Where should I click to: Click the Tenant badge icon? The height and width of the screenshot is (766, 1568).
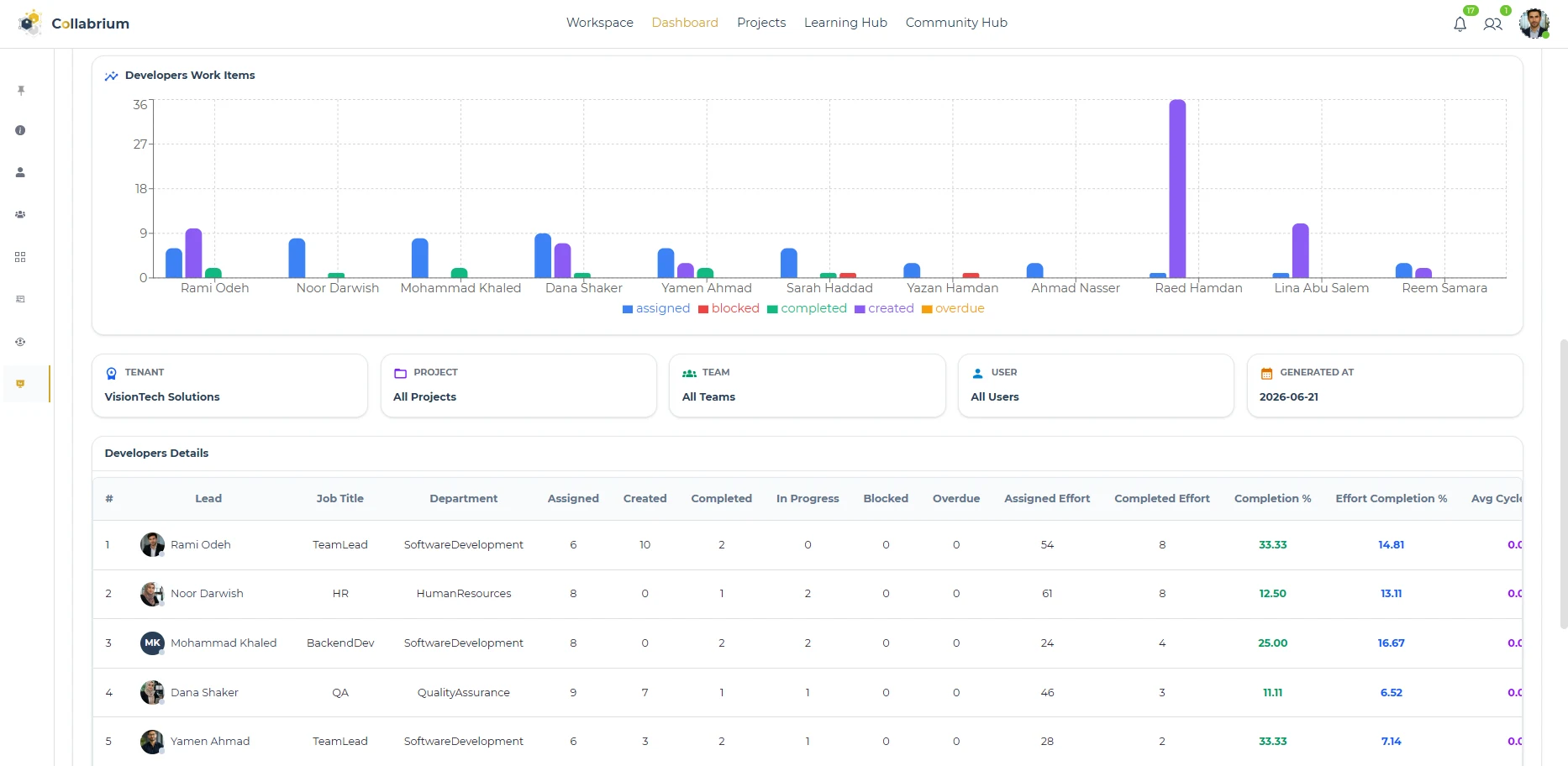pos(112,373)
